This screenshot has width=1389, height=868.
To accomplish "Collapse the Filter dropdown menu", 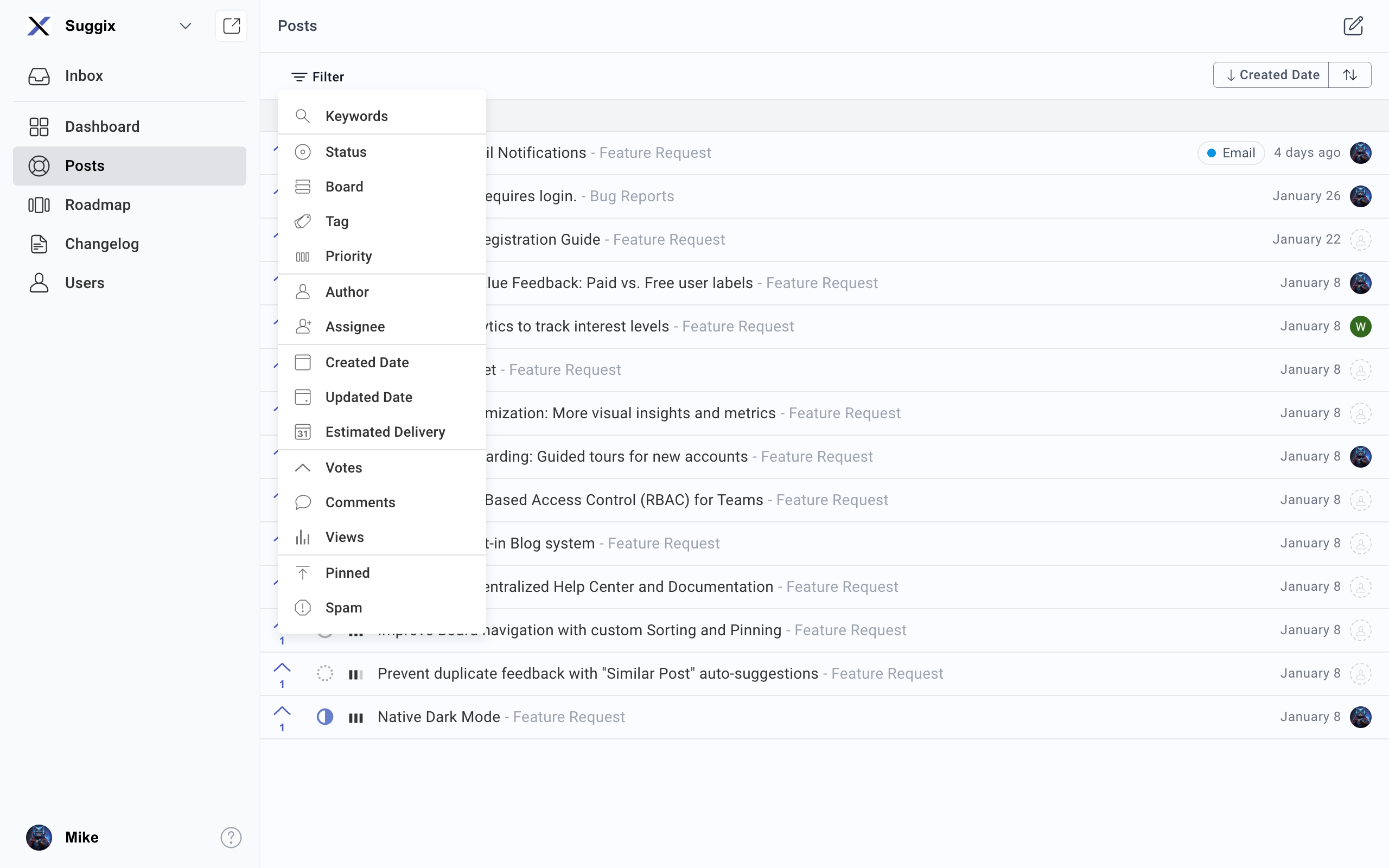I will pyautogui.click(x=318, y=77).
